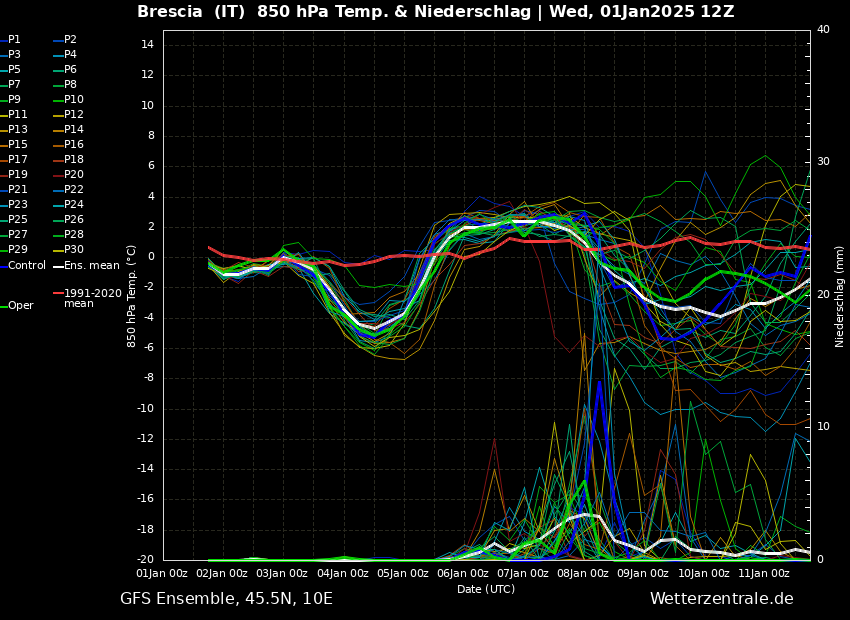Click the 40 precipitation axis tick label
This screenshot has height=620, width=850.
[x=823, y=29]
